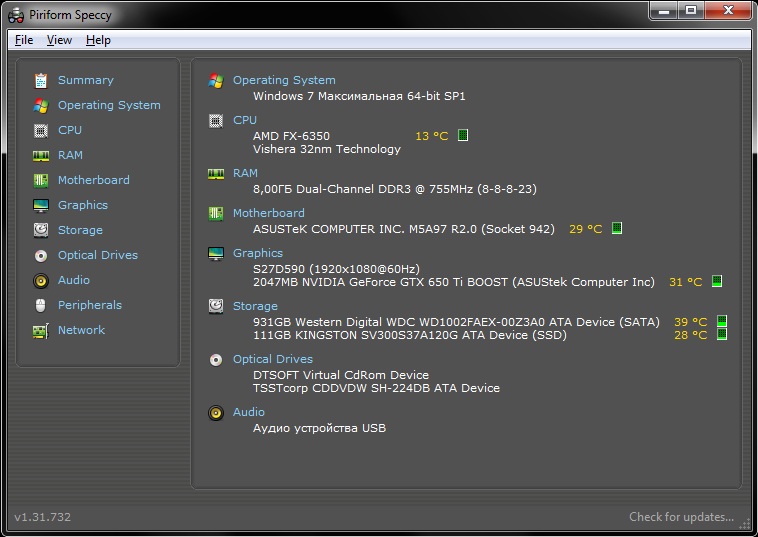Select Network in the sidebar
758x537 pixels.
coord(81,331)
